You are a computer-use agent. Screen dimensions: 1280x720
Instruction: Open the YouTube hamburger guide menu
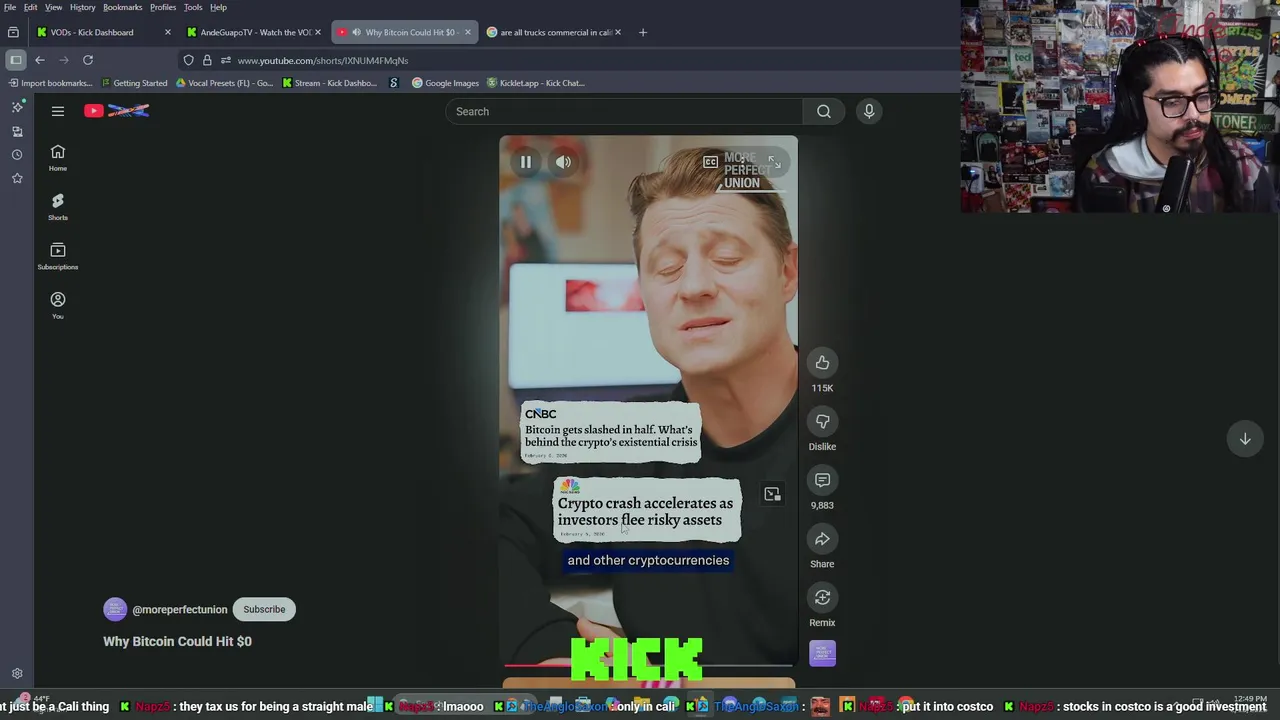[58, 111]
